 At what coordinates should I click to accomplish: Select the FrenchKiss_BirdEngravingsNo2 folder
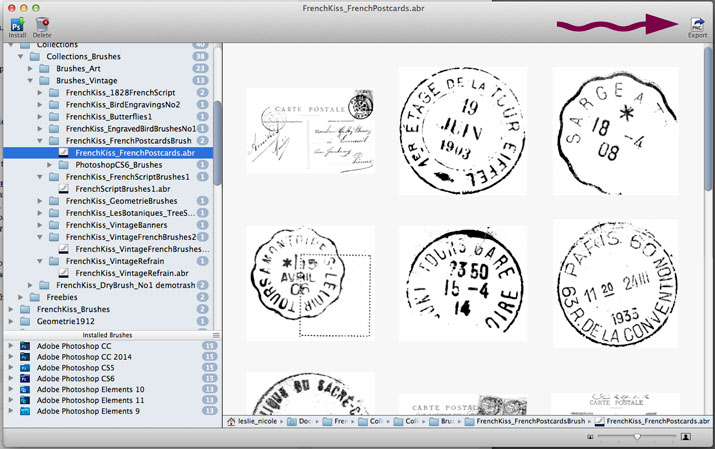tap(123, 105)
